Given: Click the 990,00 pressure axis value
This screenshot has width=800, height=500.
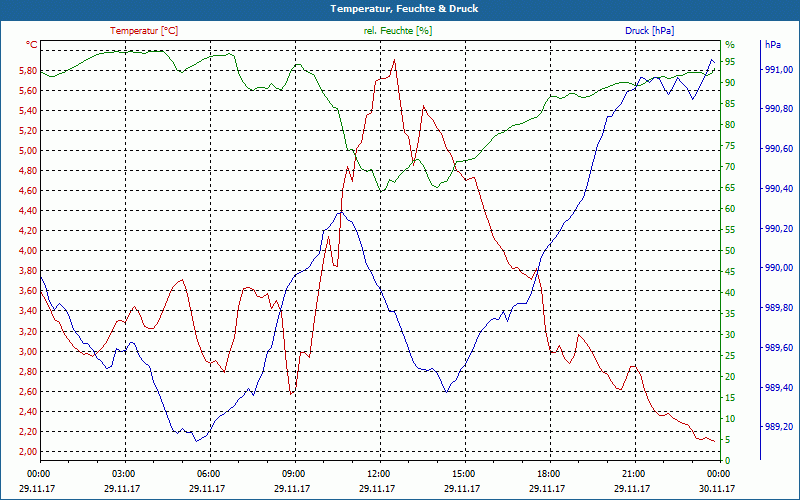Looking at the screenshot, I should pyautogui.click(x=779, y=268).
